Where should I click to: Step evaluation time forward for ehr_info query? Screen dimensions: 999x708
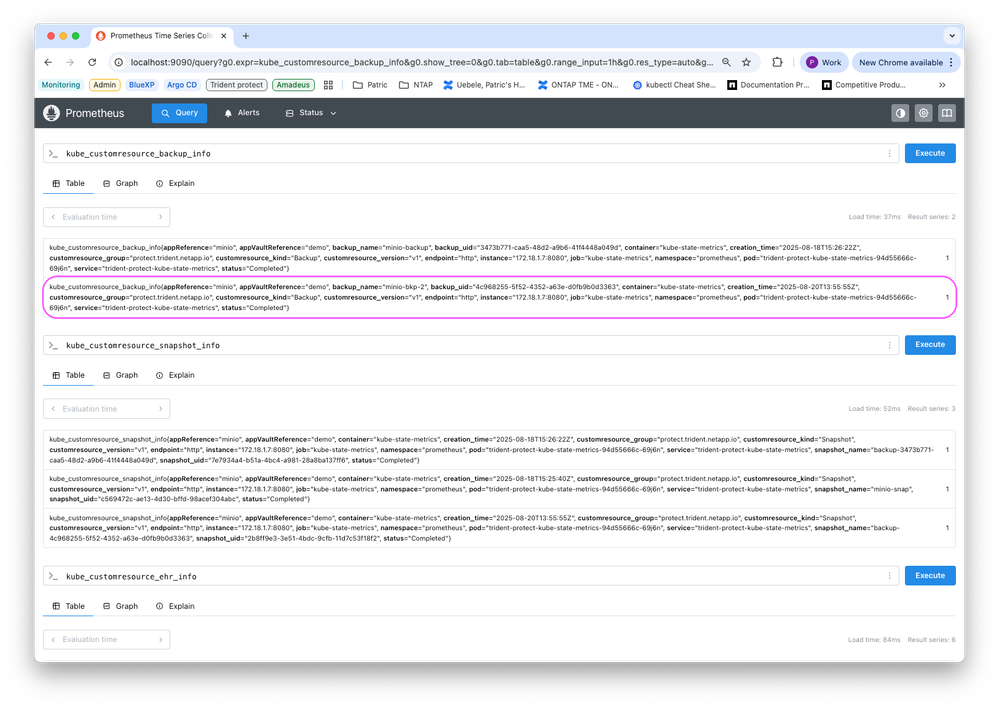[161, 640]
